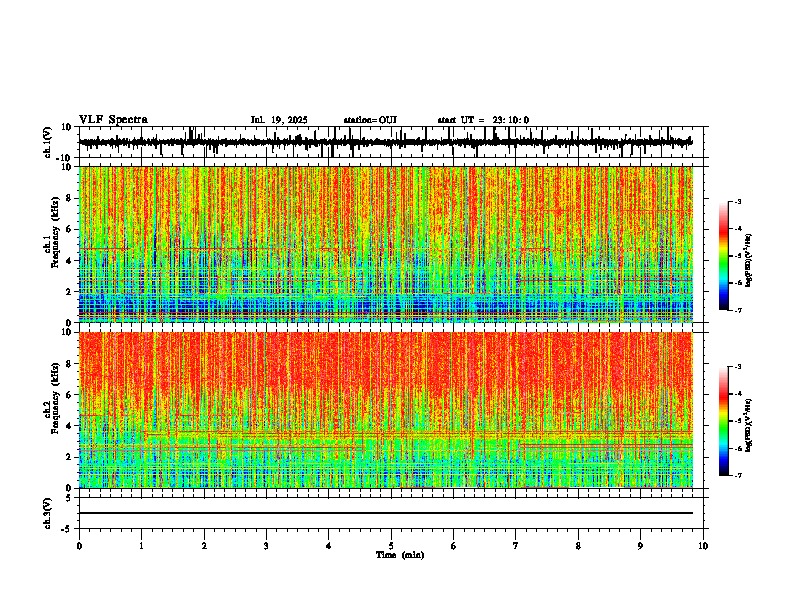Click the ch.1 spectrogram color scale bar
The height and width of the screenshot is (612, 792).
(x=724, y=256)
